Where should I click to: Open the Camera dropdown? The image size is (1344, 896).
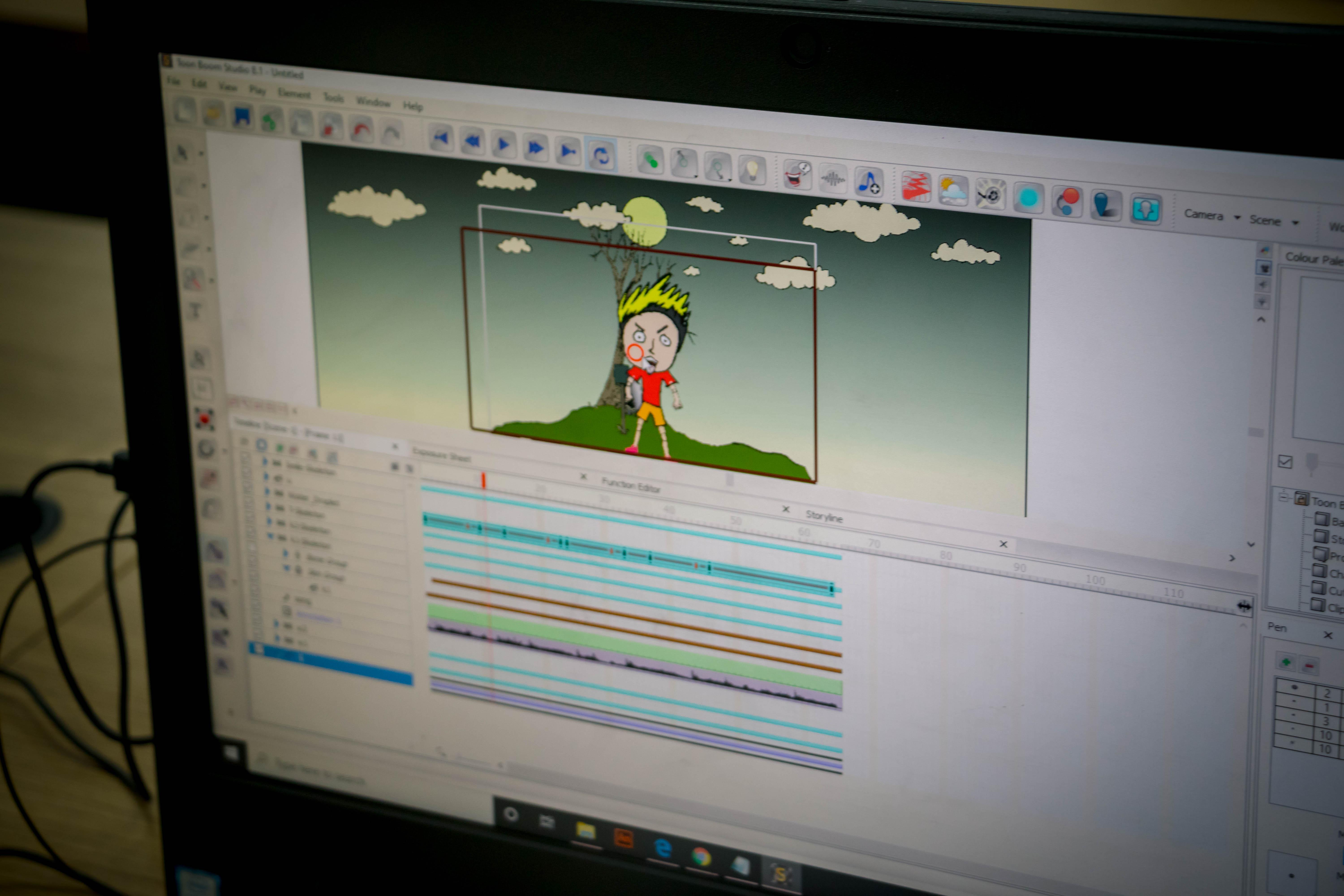[x=1212, y=215]
